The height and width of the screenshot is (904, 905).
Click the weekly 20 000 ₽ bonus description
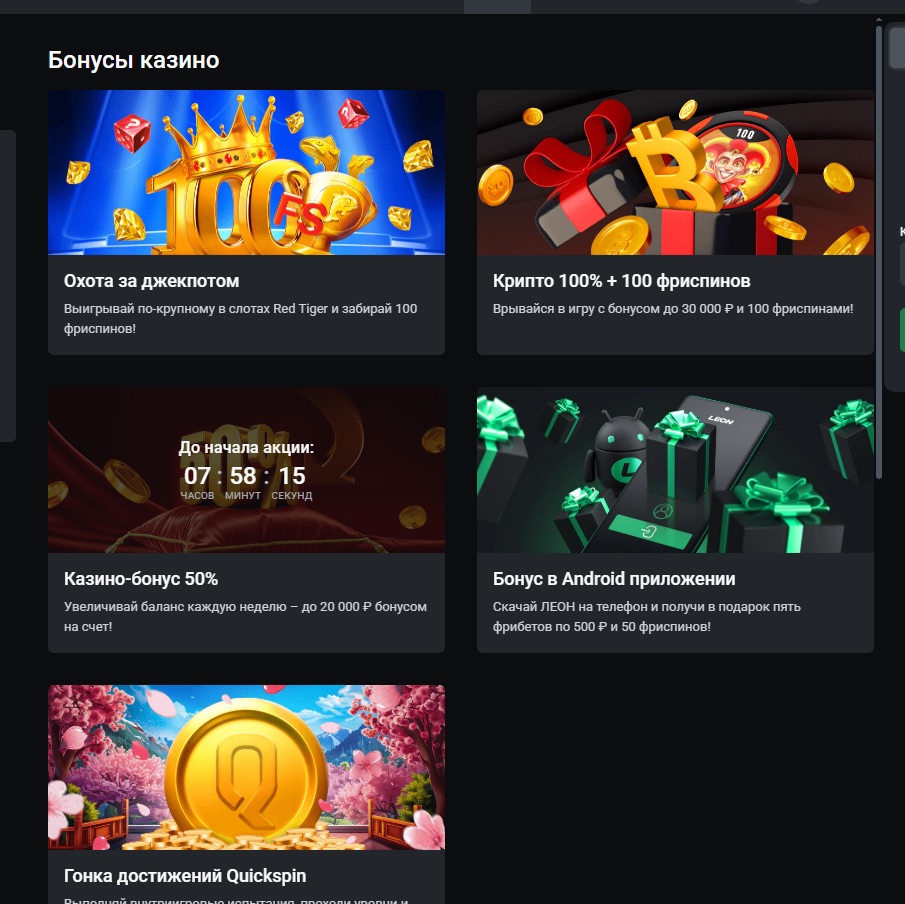245,617
